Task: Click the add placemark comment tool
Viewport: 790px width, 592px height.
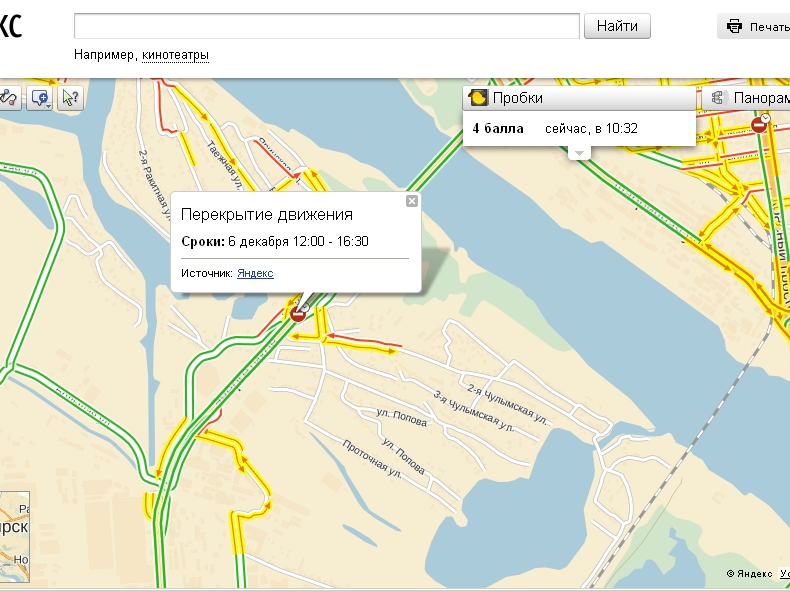Action: 38,97
